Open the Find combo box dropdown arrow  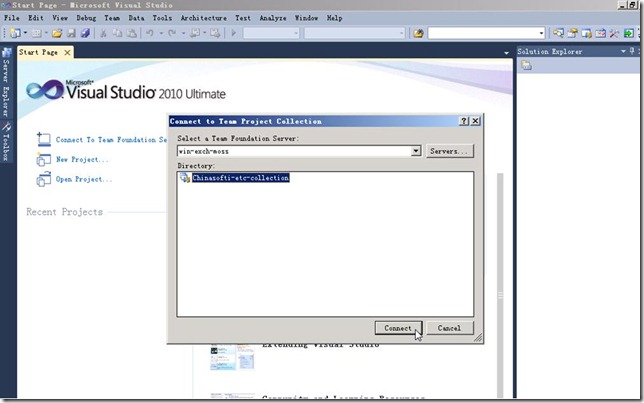point(541,33)
